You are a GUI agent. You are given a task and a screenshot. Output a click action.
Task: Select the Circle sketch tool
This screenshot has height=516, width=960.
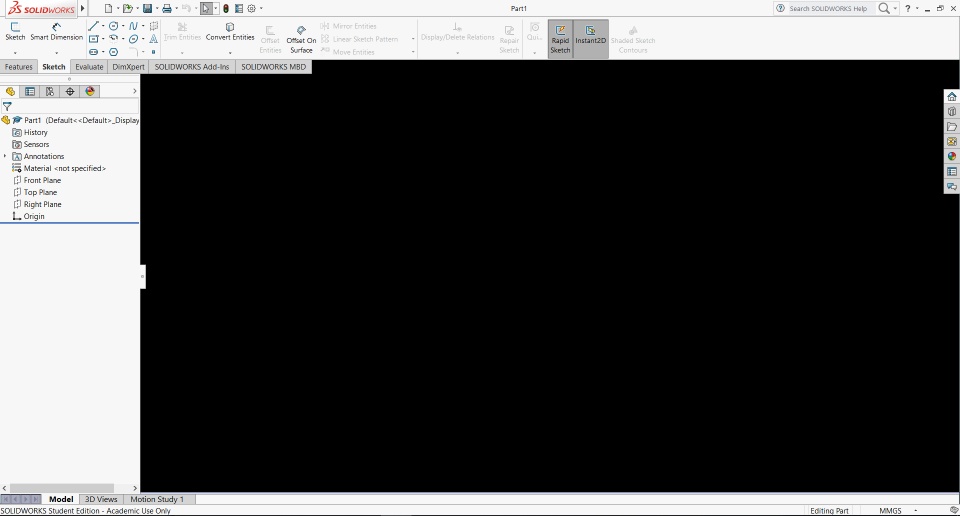coord(113,26)
